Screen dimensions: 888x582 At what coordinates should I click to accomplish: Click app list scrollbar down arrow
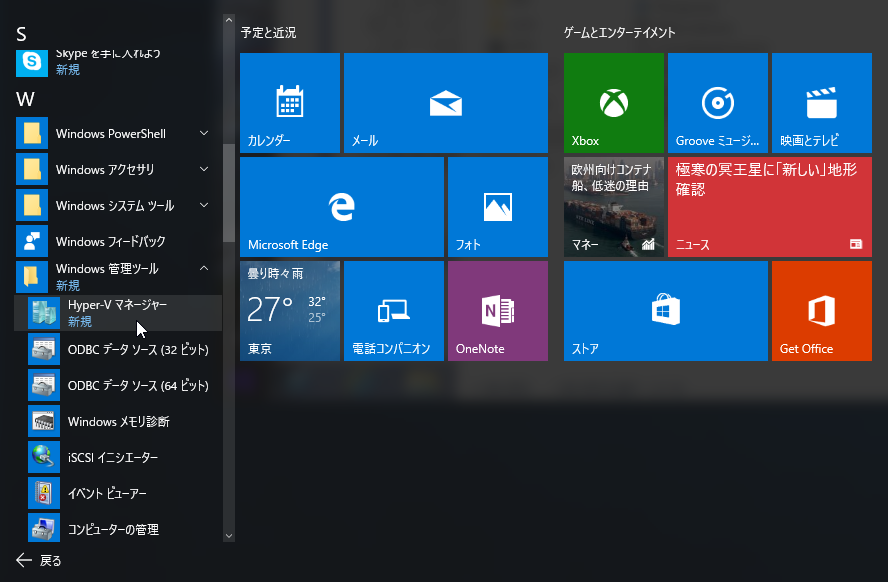tap(229, 536)
